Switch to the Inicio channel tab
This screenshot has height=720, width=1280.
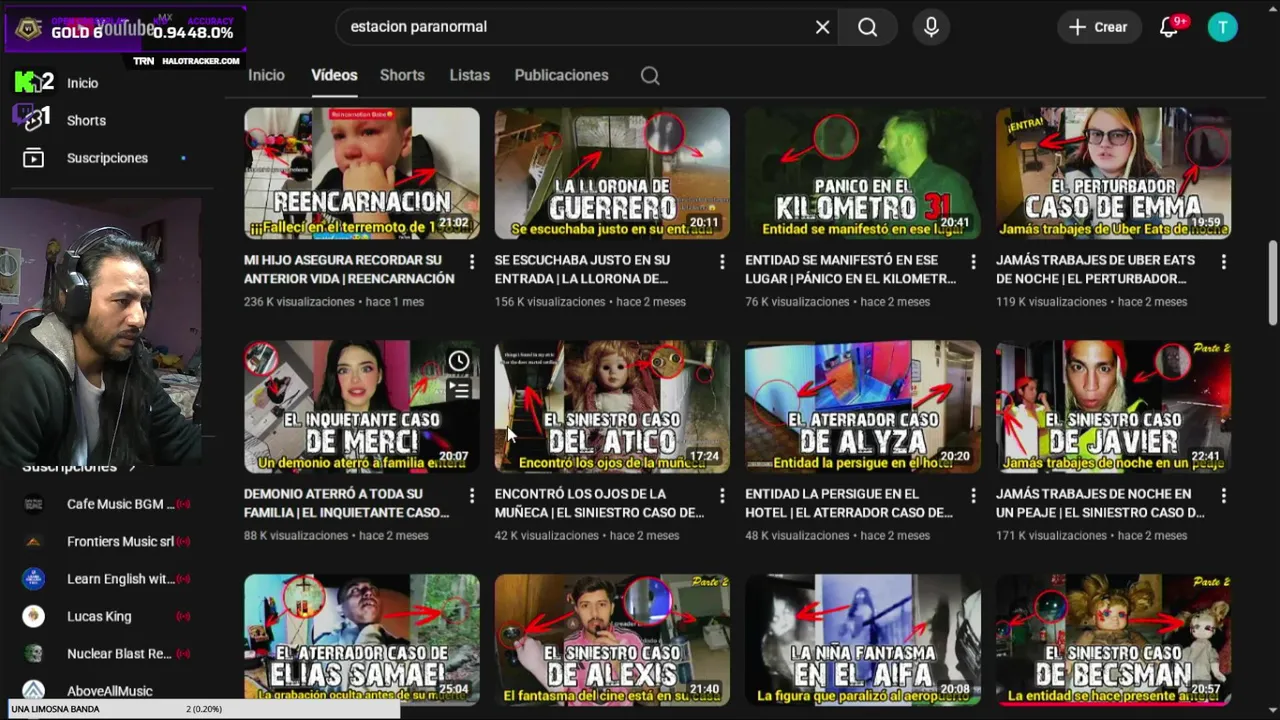click(266, 75)
